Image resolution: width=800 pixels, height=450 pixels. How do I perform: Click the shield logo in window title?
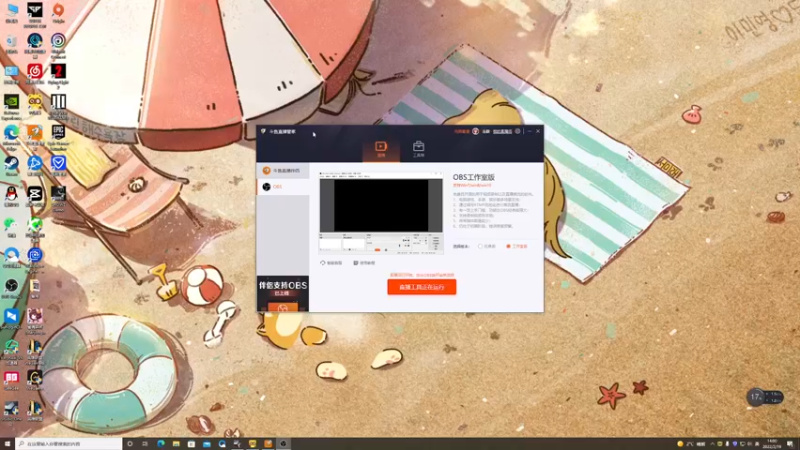[x=263, y=131]
